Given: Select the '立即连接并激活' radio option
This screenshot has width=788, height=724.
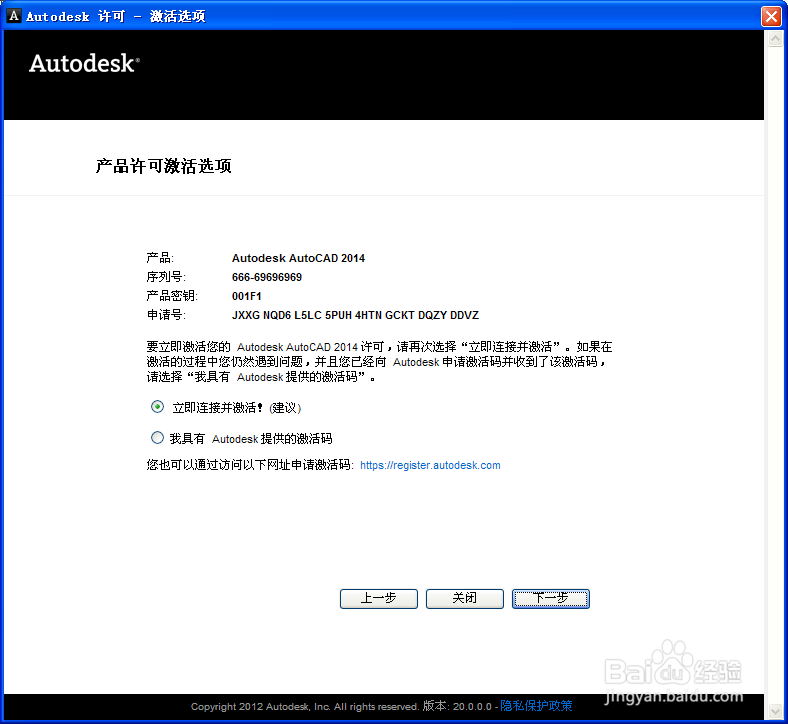Looking at the screenshot, I should coord(157,406).
